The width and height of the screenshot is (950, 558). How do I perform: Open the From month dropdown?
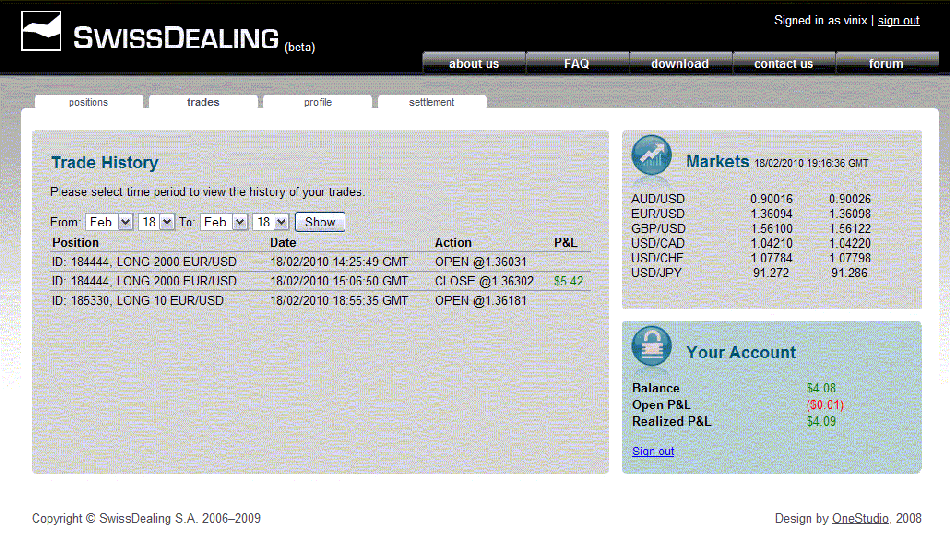(109, 222)
